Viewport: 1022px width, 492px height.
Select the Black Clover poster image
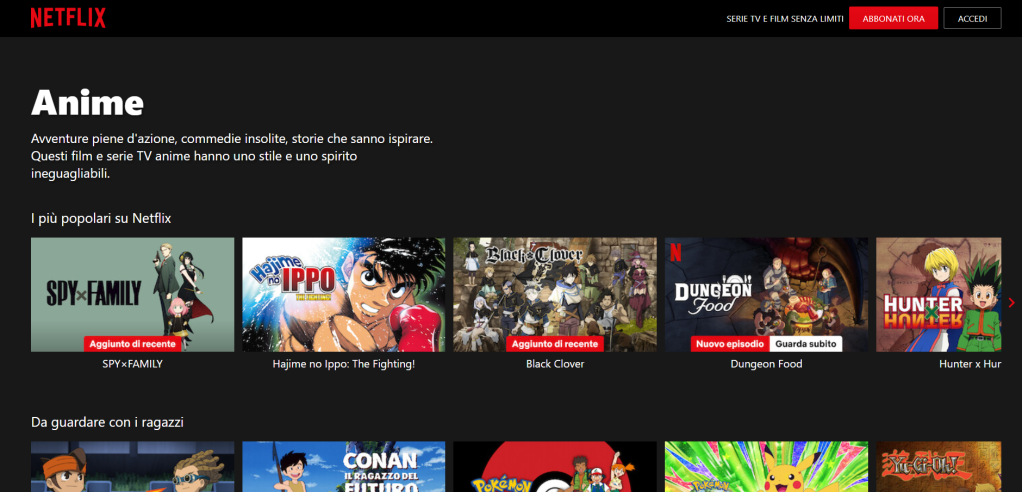tap(555, 288)
